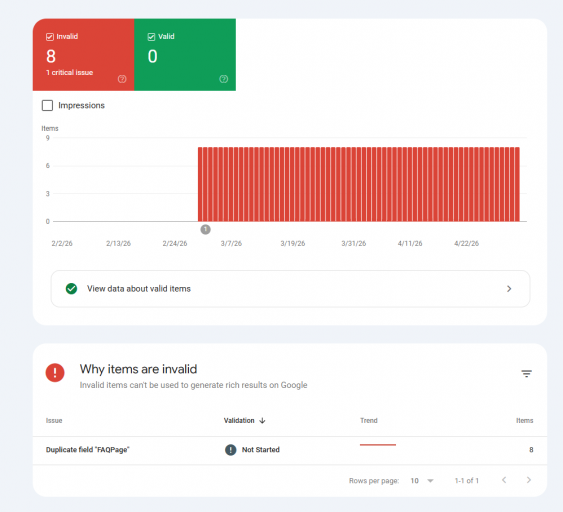
Task: Uncheck the Valid checkbox
Action: (152, 37)
